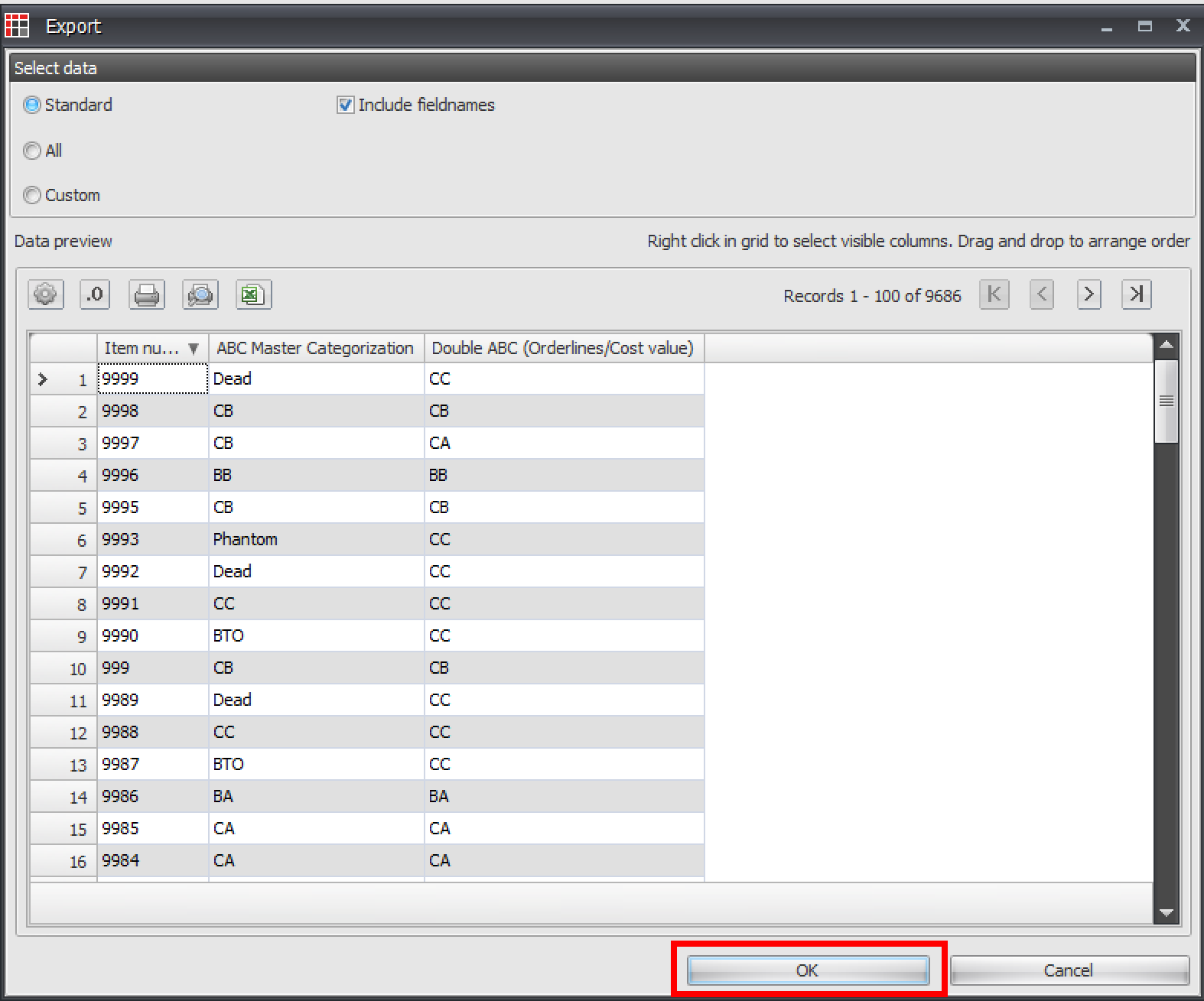Screen dimensions: 1204x1001
Task: Jump to last records page
Action: click(1137, 294)
